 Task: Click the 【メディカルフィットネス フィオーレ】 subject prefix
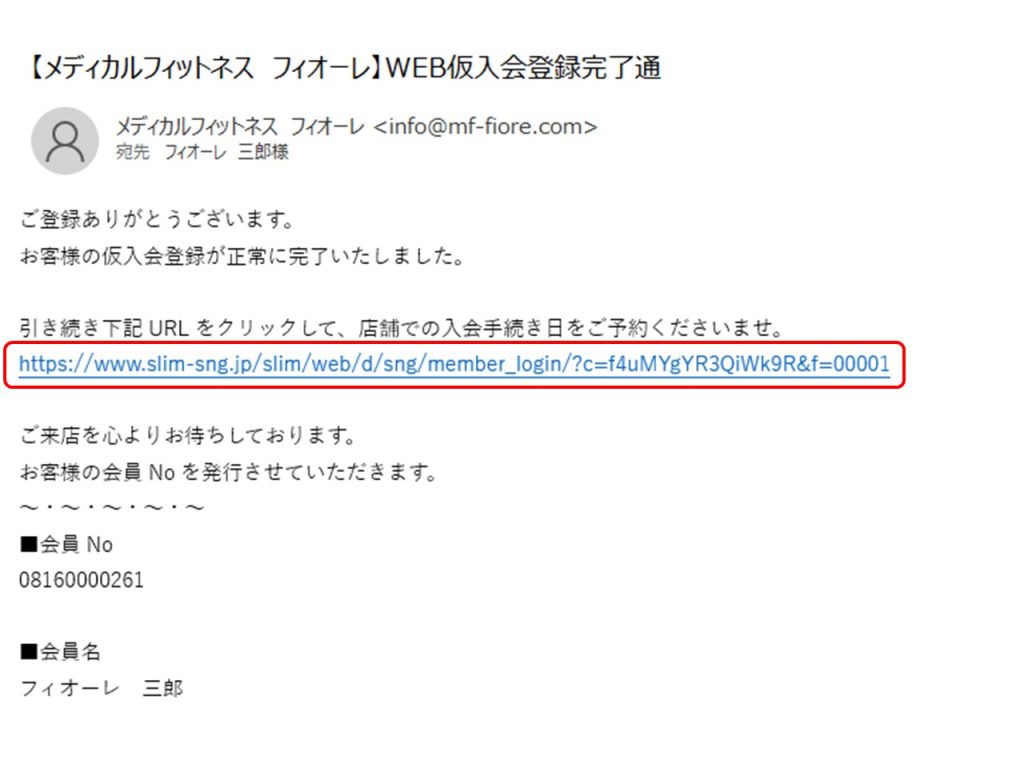(204, 68)
